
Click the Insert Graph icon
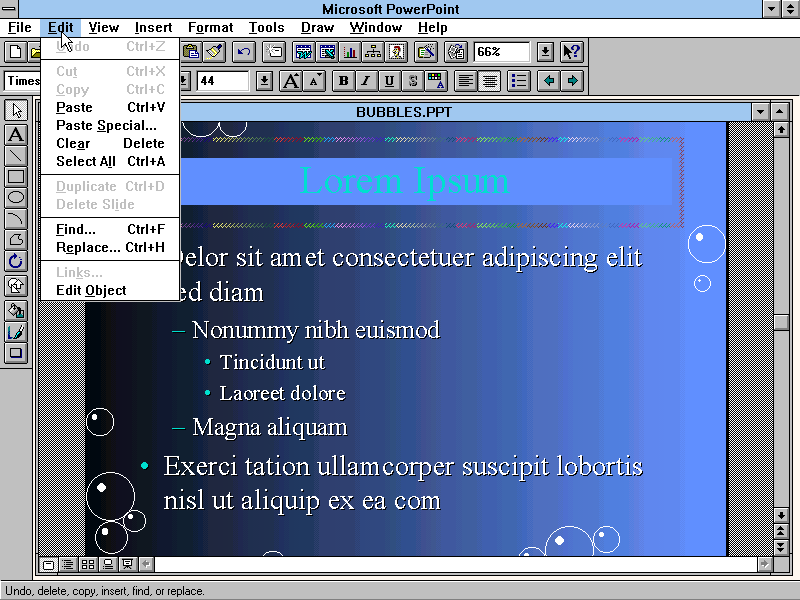click(x=348, y=51)
